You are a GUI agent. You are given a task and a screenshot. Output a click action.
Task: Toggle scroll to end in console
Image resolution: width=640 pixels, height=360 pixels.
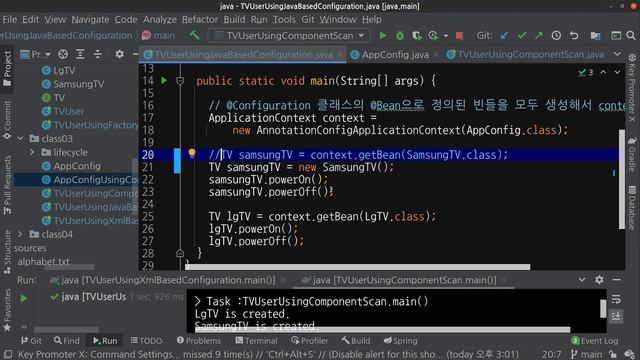616,316
